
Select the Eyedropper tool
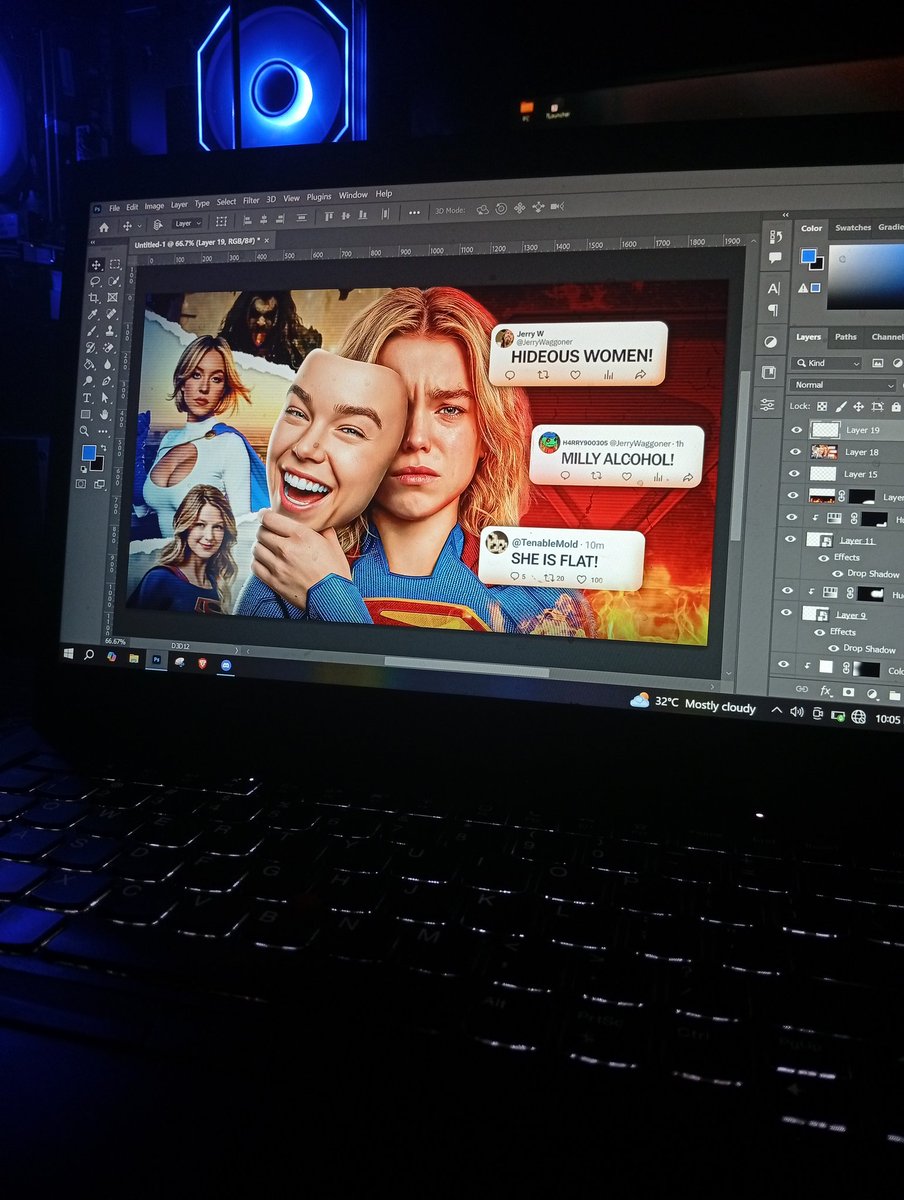click(x=92, y=314)
